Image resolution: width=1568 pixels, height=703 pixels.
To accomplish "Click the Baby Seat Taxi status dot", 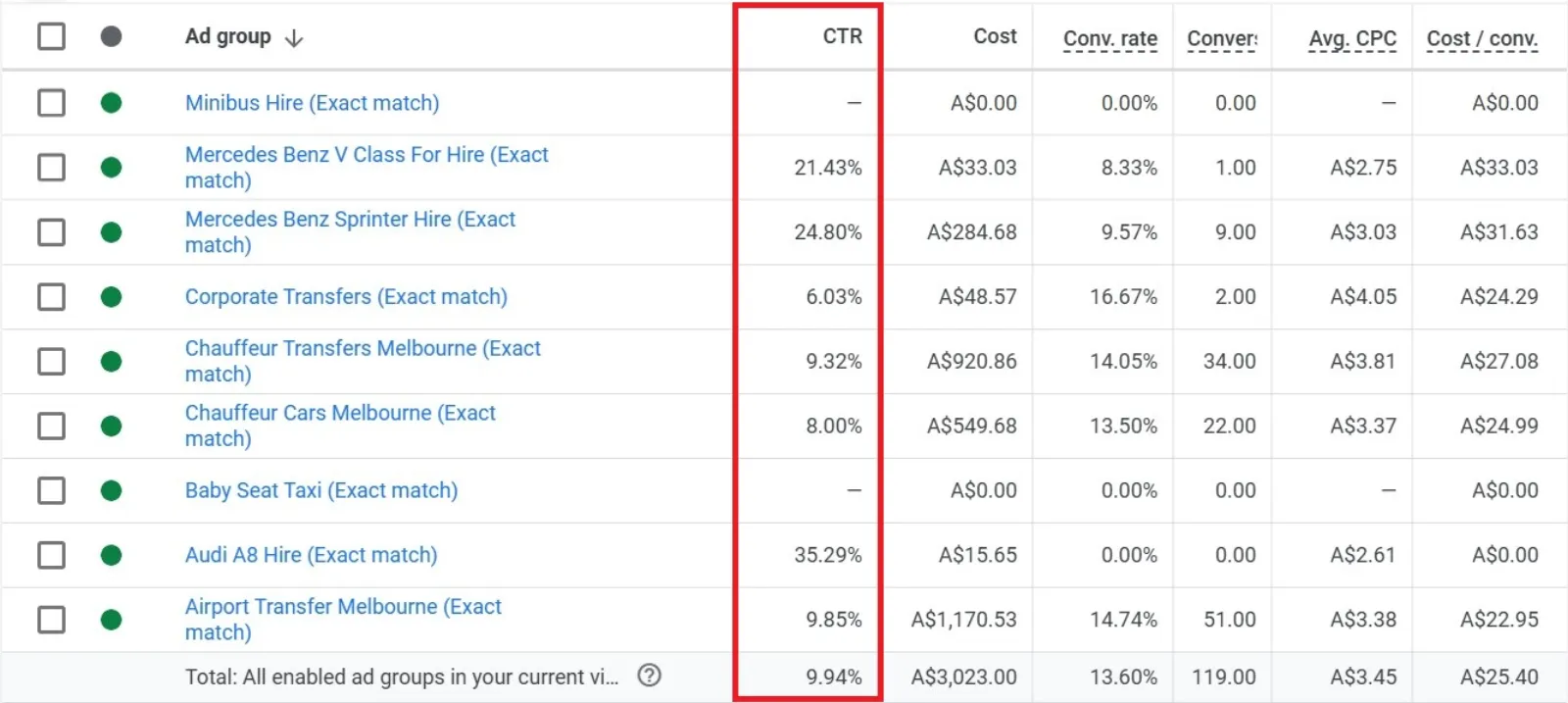I will 112,490.
